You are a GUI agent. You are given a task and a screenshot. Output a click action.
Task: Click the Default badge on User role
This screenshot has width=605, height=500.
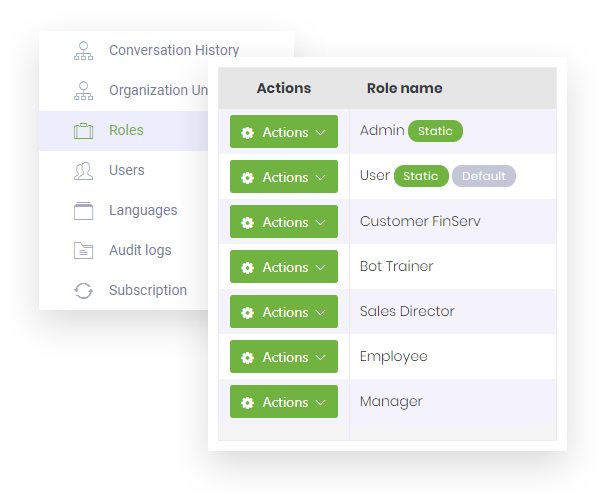(x=484, y=176)
